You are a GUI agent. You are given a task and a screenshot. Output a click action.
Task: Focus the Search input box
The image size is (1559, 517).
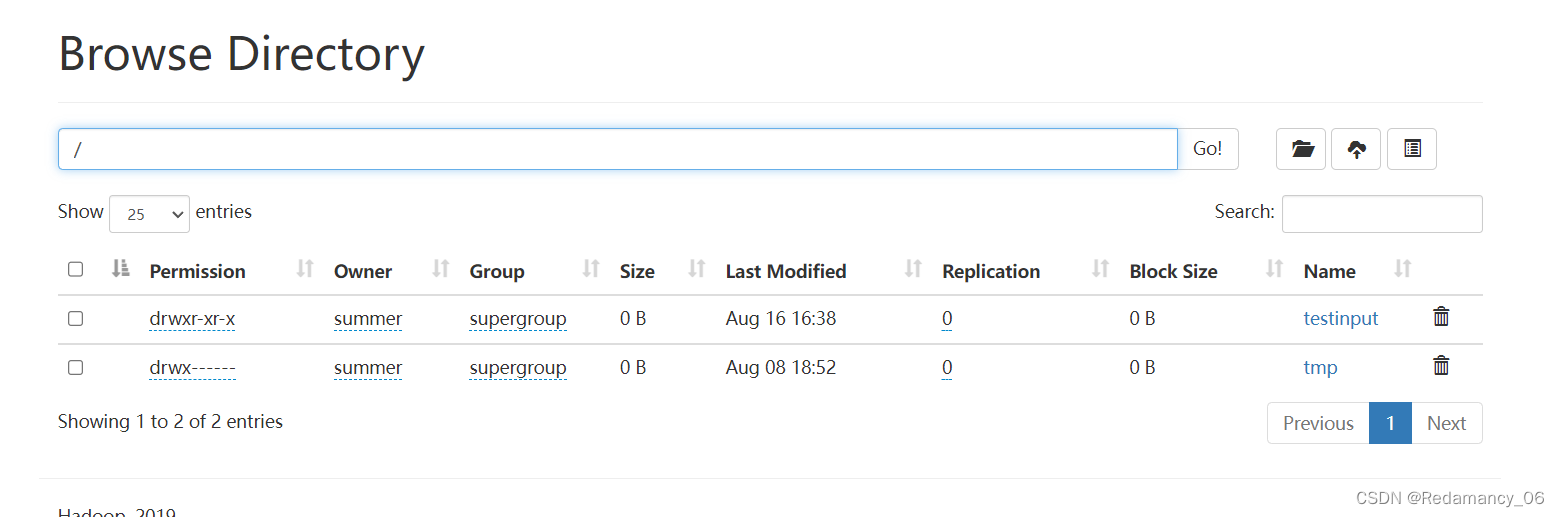click(1382, 214)
